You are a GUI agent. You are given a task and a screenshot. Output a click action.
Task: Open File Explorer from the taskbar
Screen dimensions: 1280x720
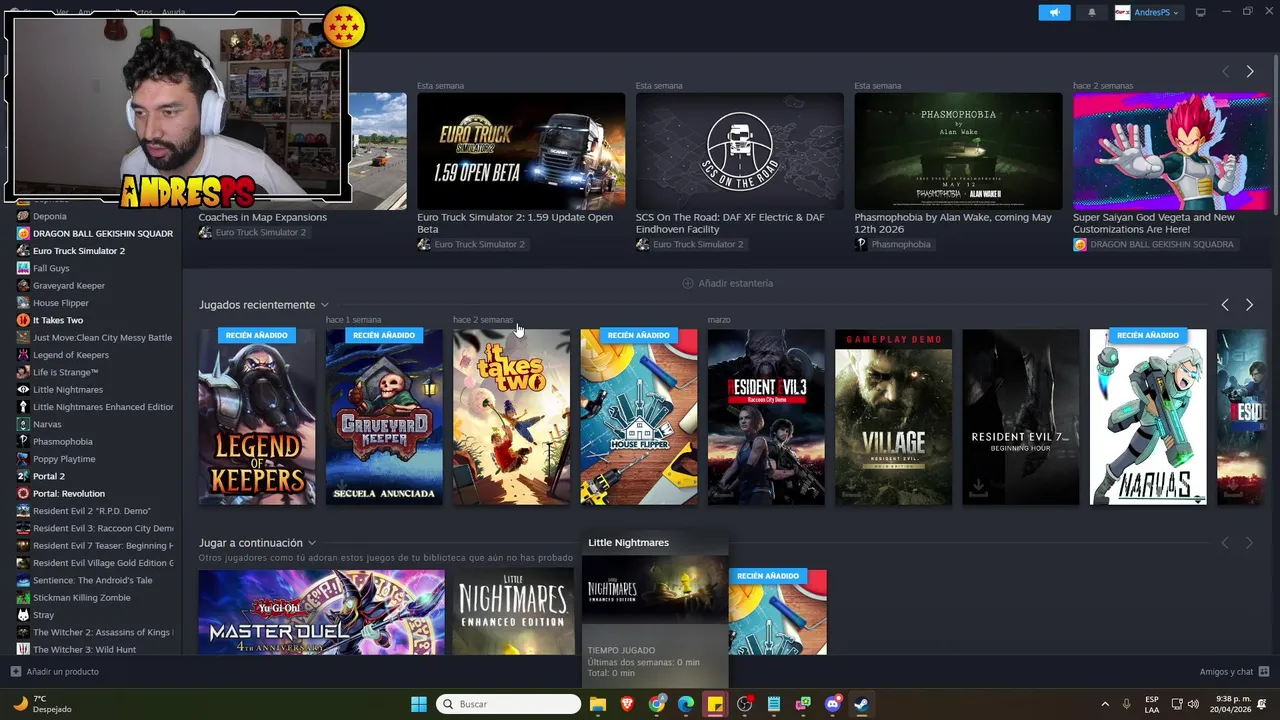(598, 704)
